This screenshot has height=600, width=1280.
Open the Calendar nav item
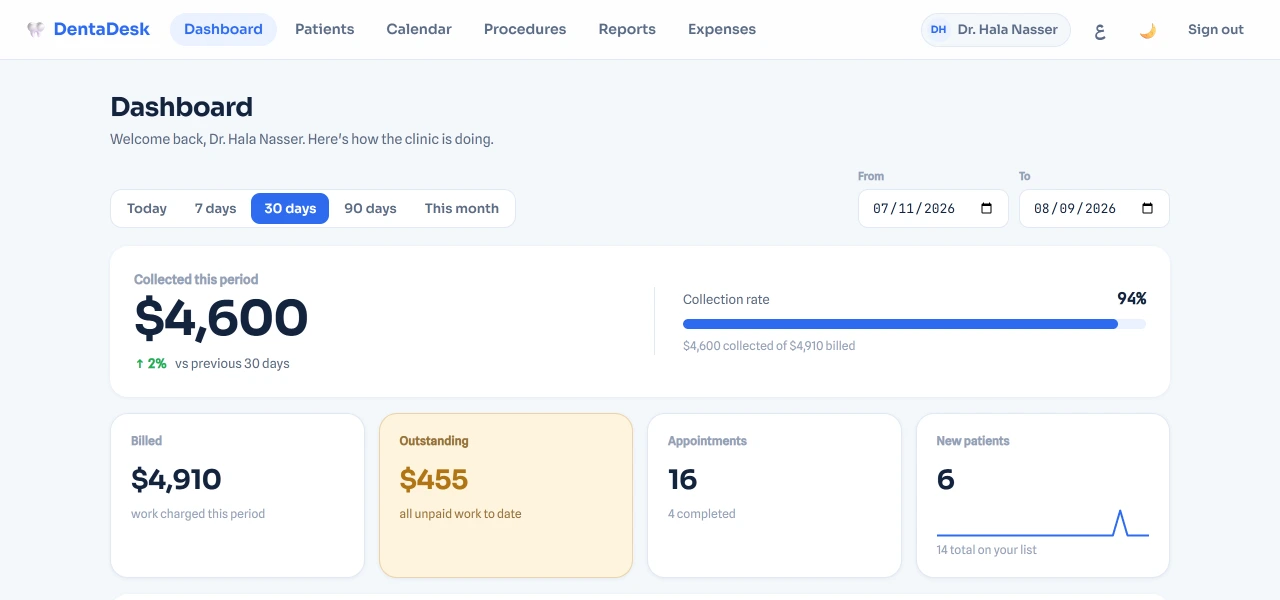(419, 29)
